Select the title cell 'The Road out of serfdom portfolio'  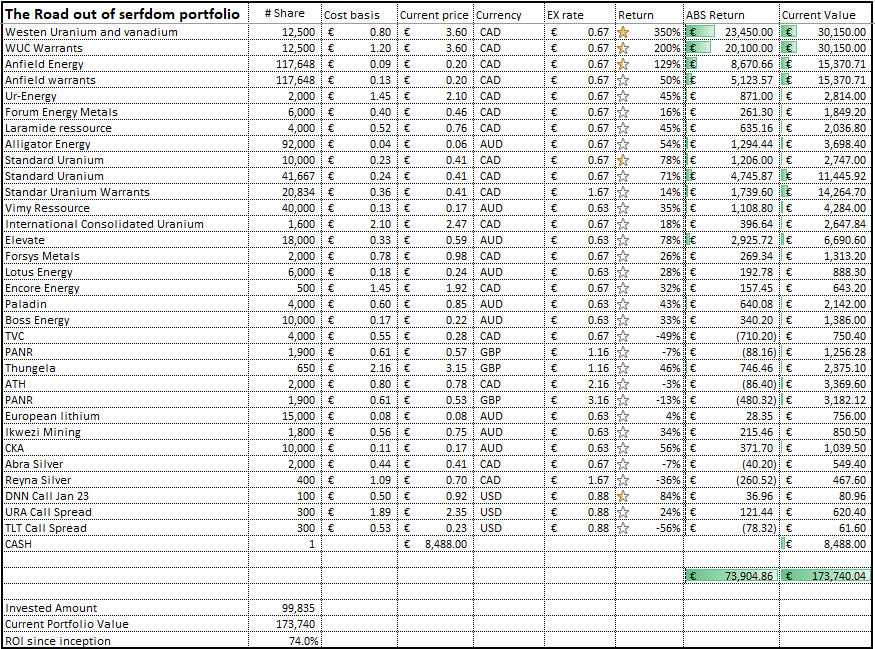click(x=126, y=13)
